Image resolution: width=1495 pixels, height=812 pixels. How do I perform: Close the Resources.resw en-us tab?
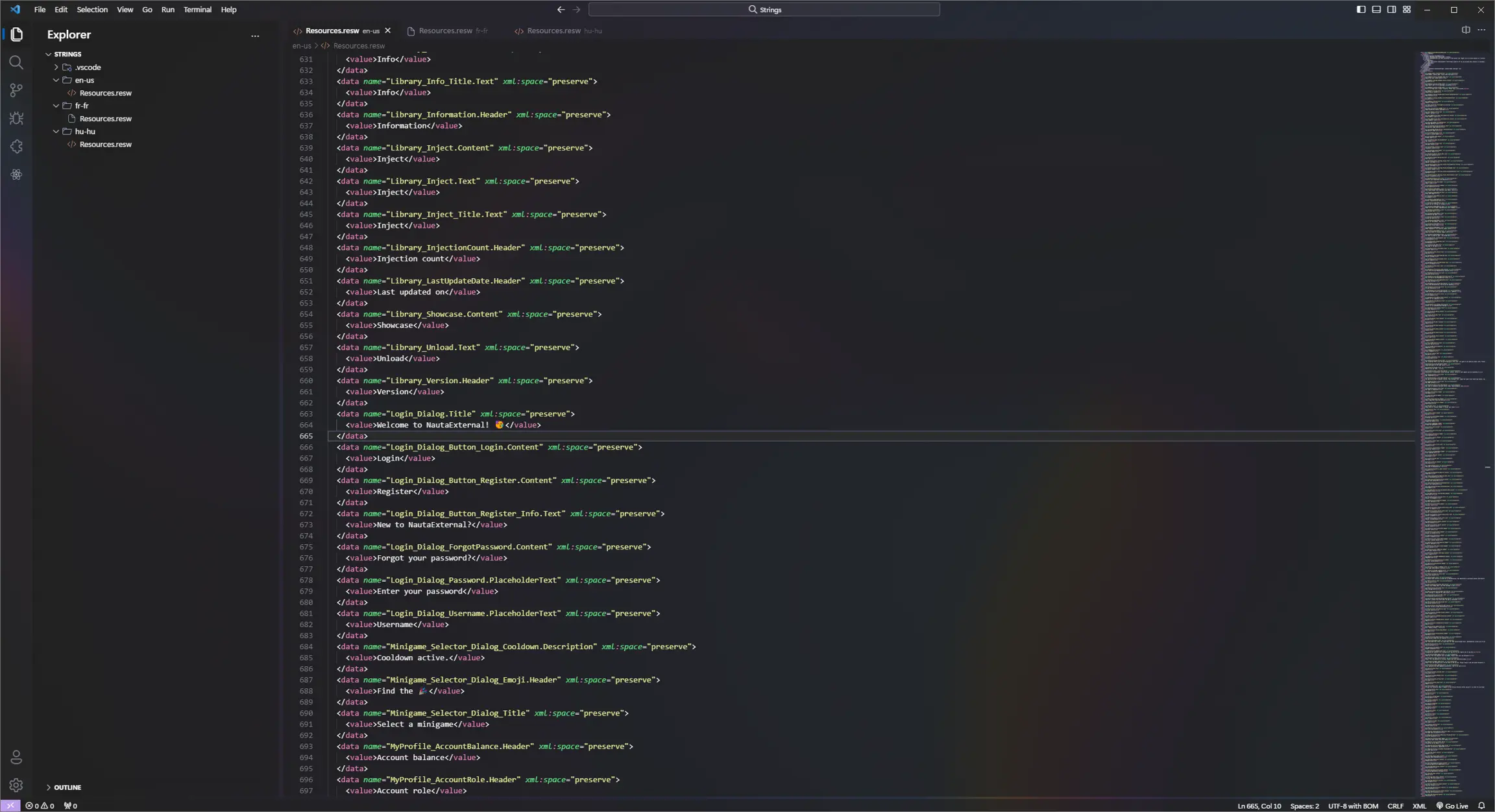click(387, 30)
